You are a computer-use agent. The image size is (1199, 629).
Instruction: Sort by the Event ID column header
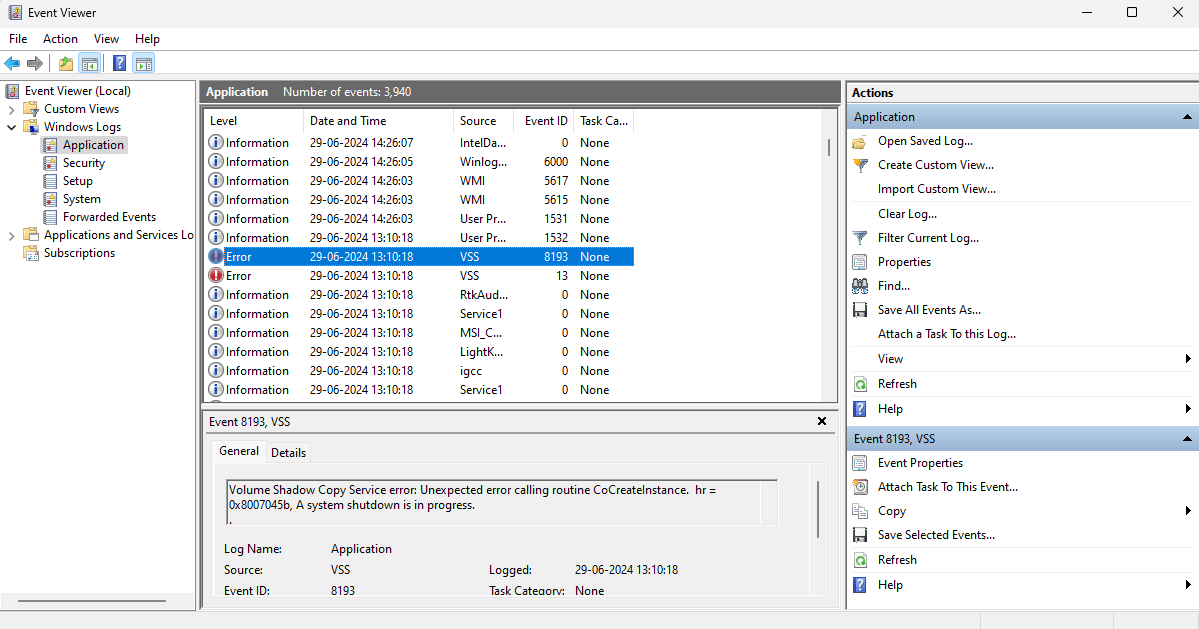(546, 121)
